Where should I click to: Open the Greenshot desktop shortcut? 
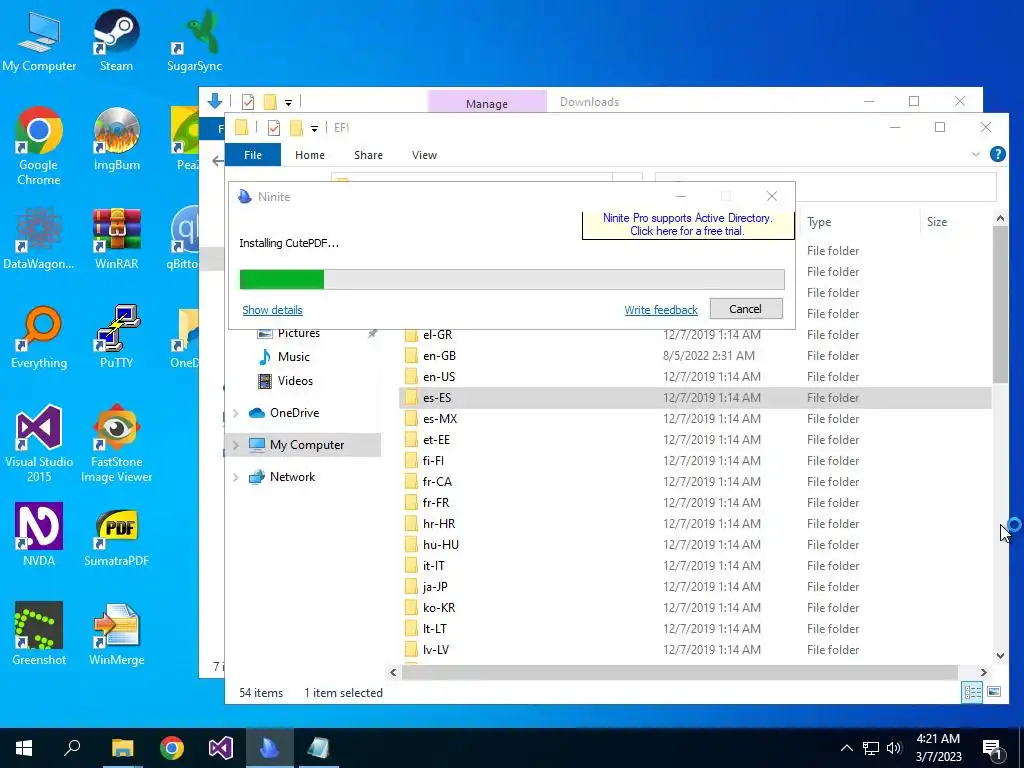coord(39,633)
